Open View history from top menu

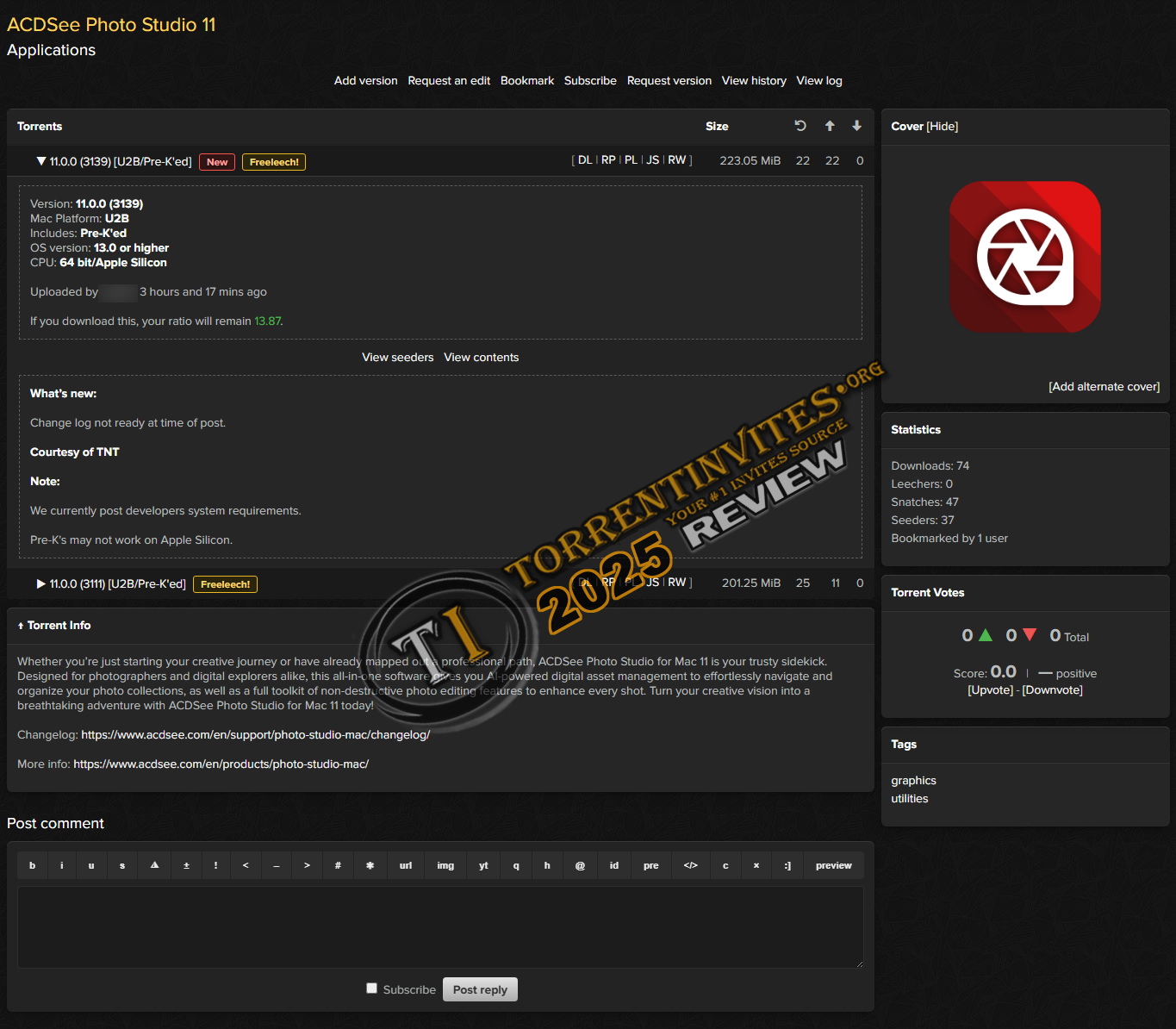pyautogui.click(x=754, y=81)
